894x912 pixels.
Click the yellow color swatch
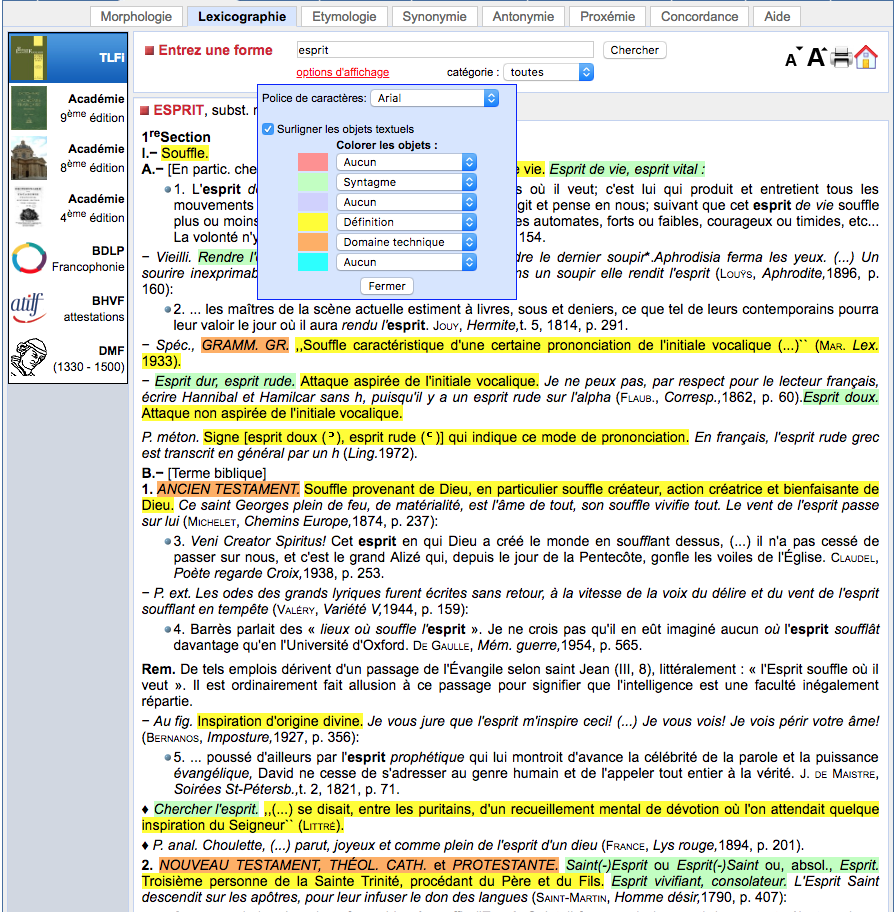click(x=313, y=222)
